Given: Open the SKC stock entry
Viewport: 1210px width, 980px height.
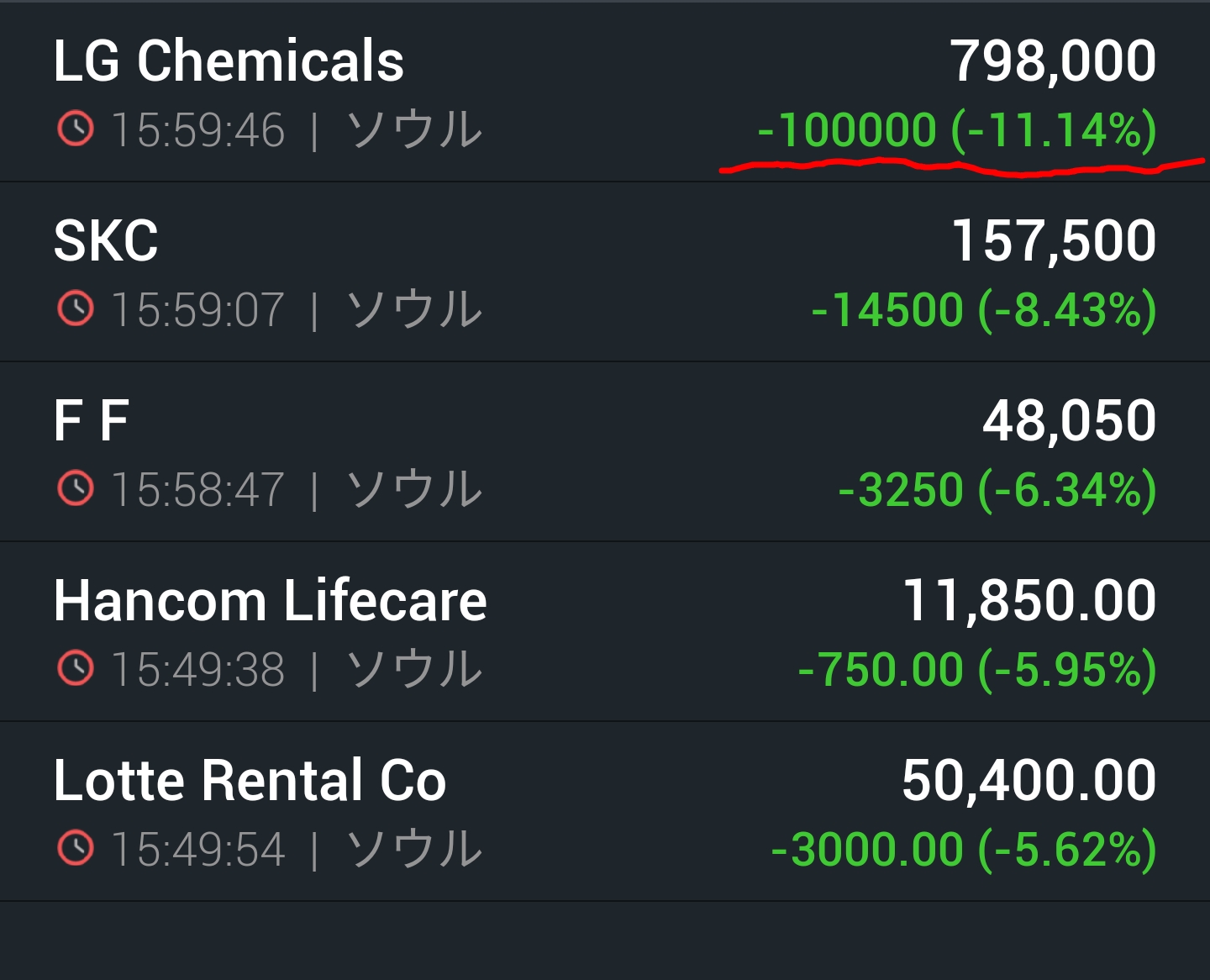Looking at the screenshot, I should coord(106,241).
